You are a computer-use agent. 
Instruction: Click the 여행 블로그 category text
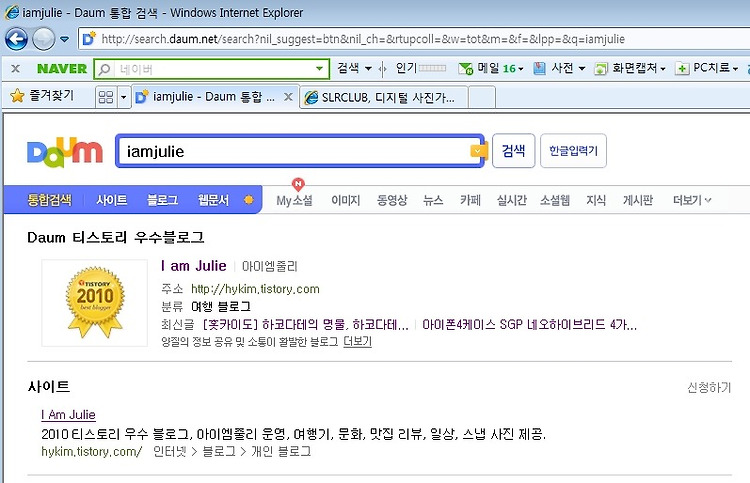tap(221, 307)
